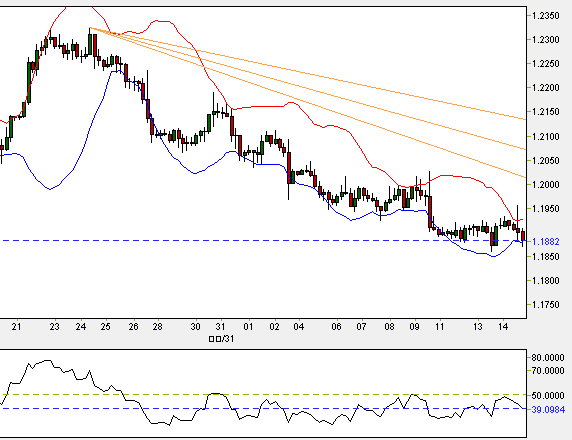The height and width of the screenshot is (440, 572).
Task: Click the blue current price 1.1882 label
Action: tap(545, 242)
